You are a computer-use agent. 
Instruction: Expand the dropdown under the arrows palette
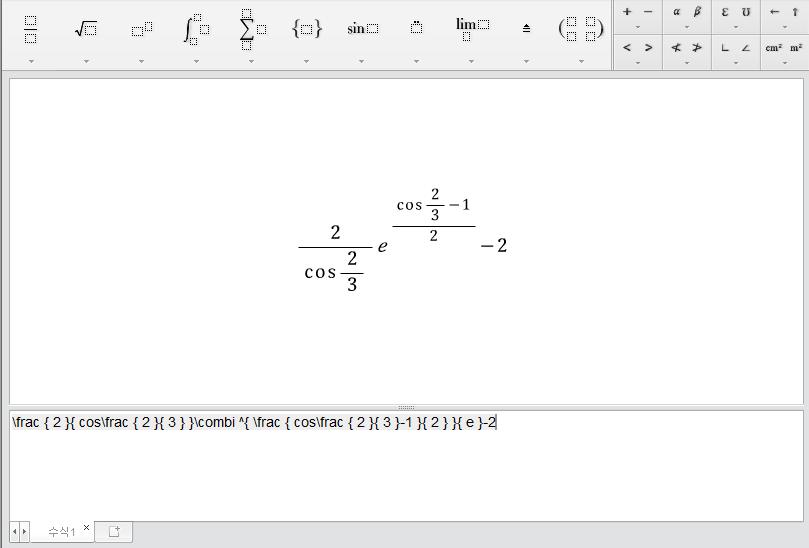pyautogui.click(x=784, y=27)
